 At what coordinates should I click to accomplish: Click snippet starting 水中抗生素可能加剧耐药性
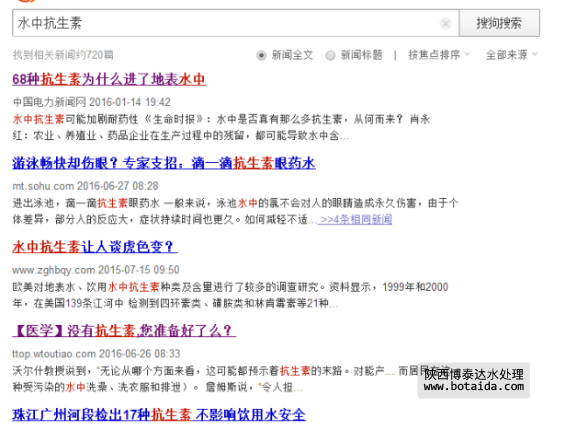click(221, 128)
